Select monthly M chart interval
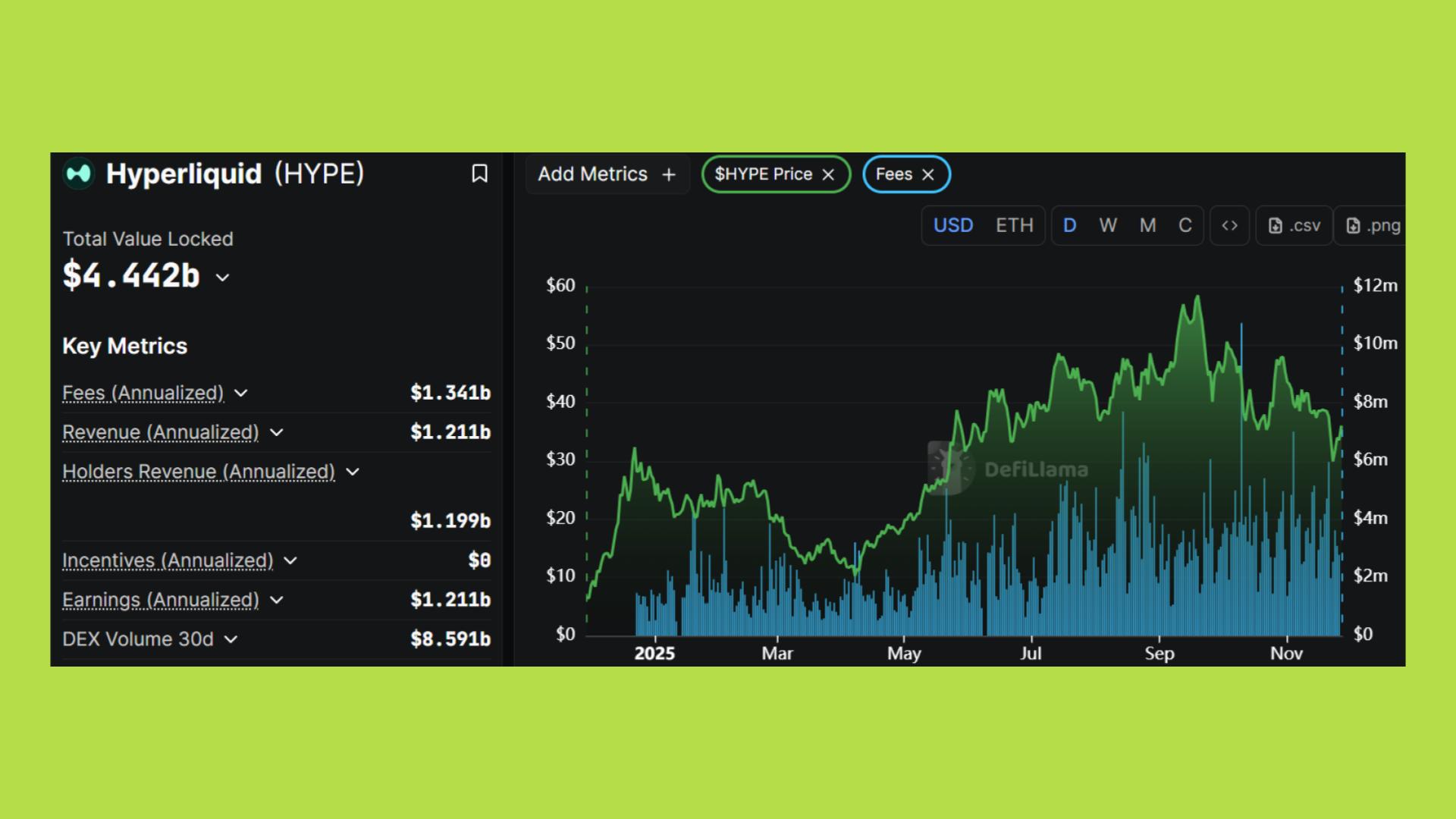Viewport: 1456px width, 819px height. click(x=1147, y=225)
